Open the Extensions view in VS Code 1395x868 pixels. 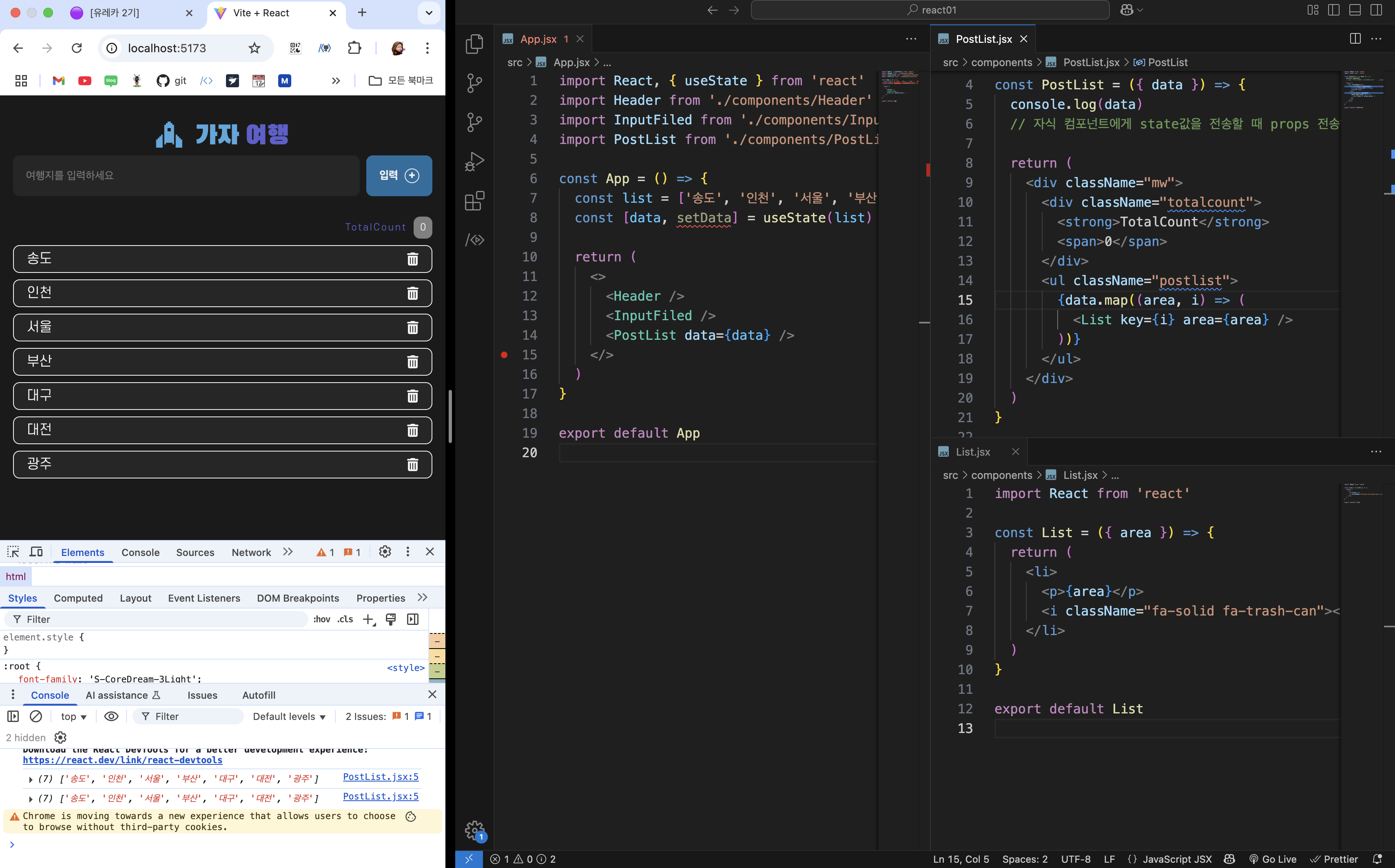tap(474, 200)
